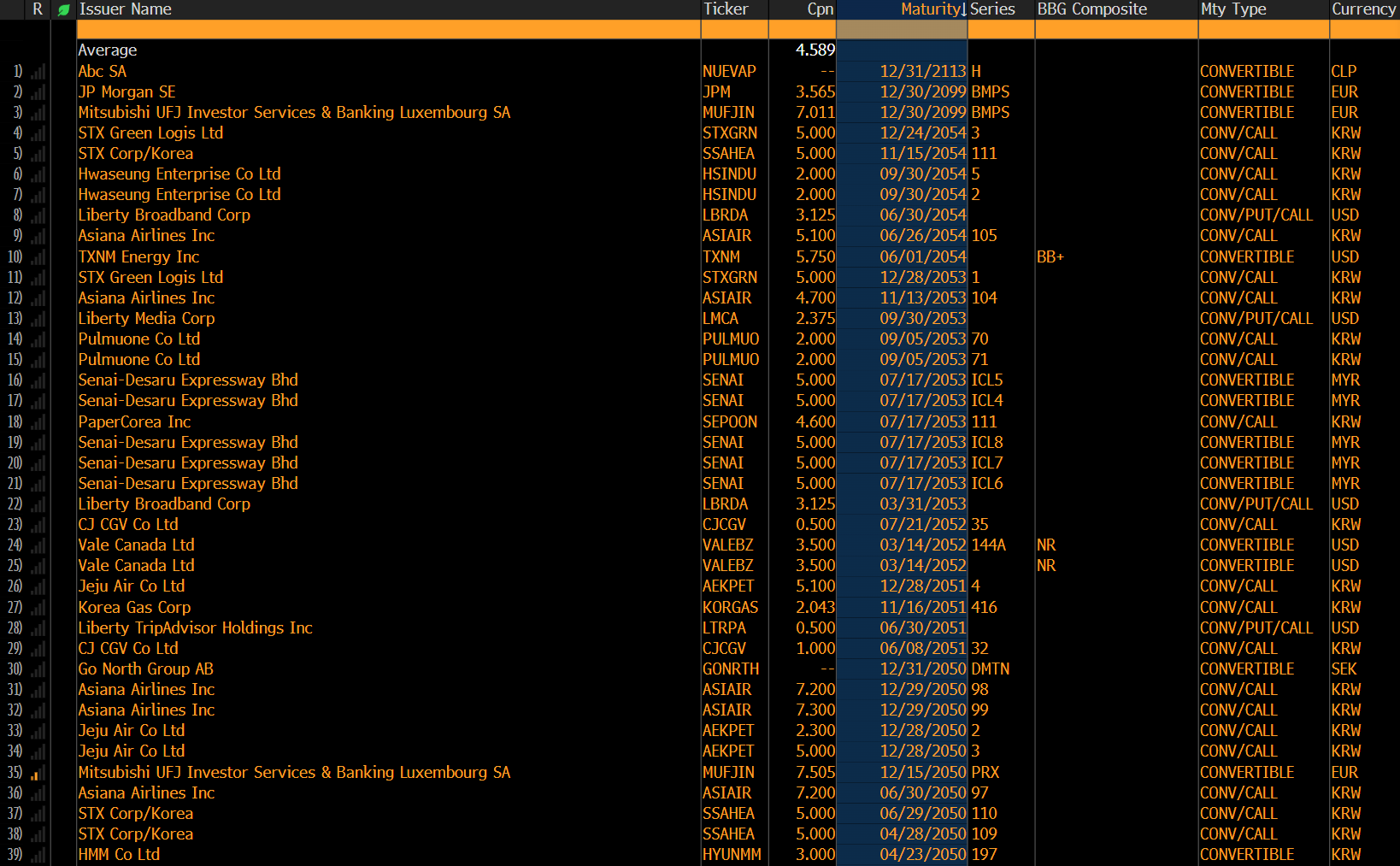Click chart icon in row 13 Liberty Media

(38, 319)
